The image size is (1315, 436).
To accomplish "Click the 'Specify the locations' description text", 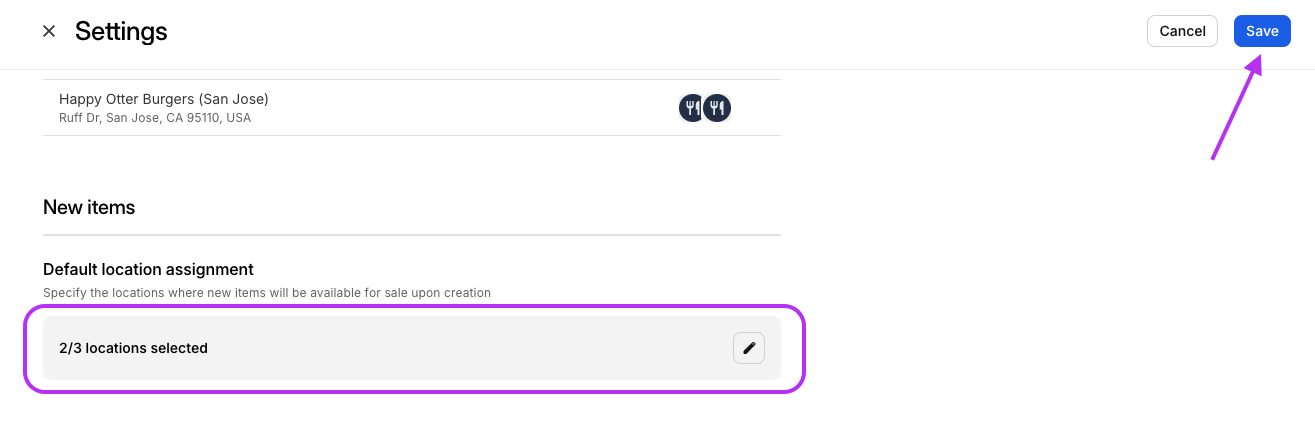I will coord(267,293).
